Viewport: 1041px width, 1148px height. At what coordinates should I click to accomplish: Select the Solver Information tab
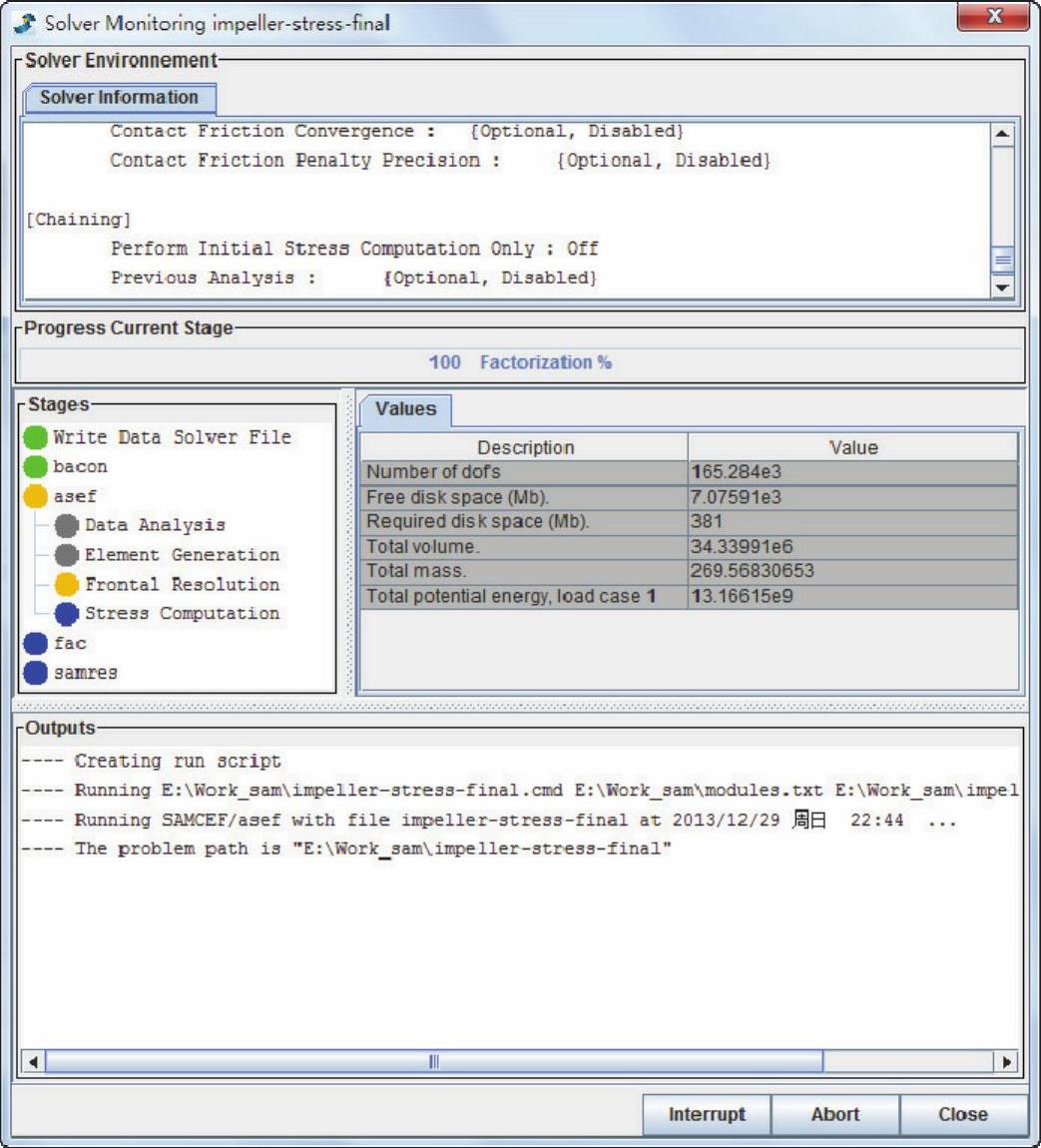click(119, 98)
